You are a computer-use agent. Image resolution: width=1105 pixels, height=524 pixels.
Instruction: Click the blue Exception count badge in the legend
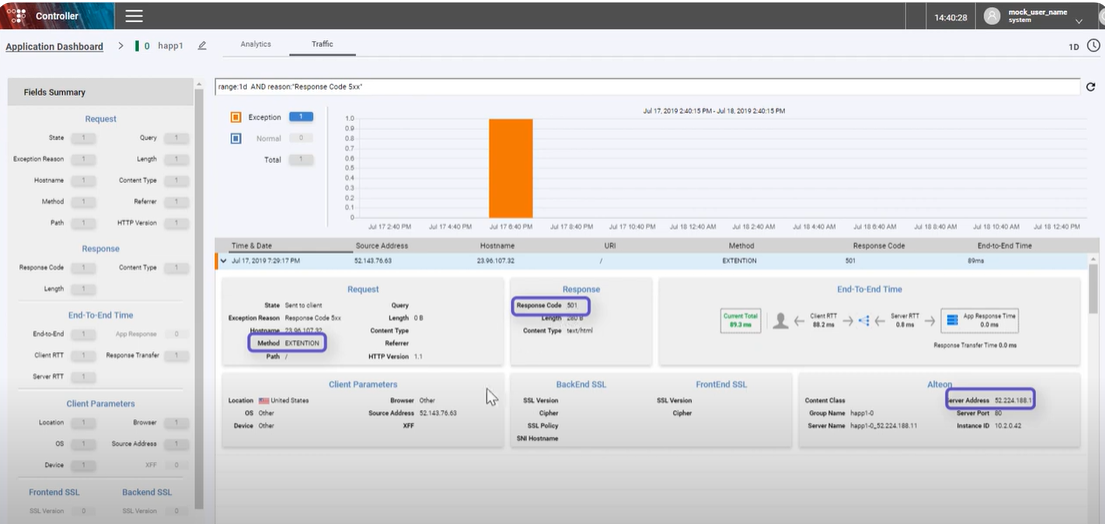[301, 117]
